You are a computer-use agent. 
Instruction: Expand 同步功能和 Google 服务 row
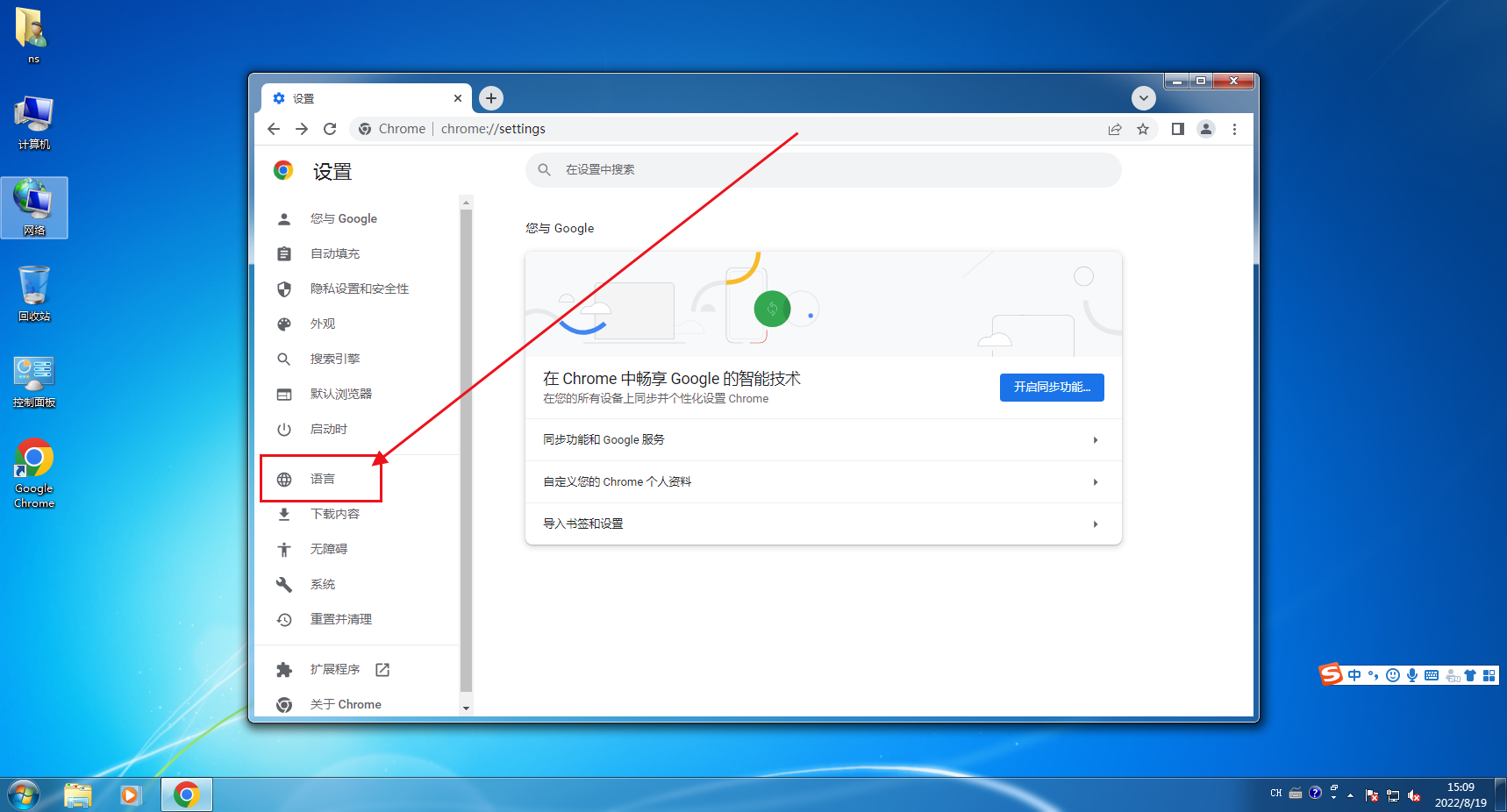824,439
